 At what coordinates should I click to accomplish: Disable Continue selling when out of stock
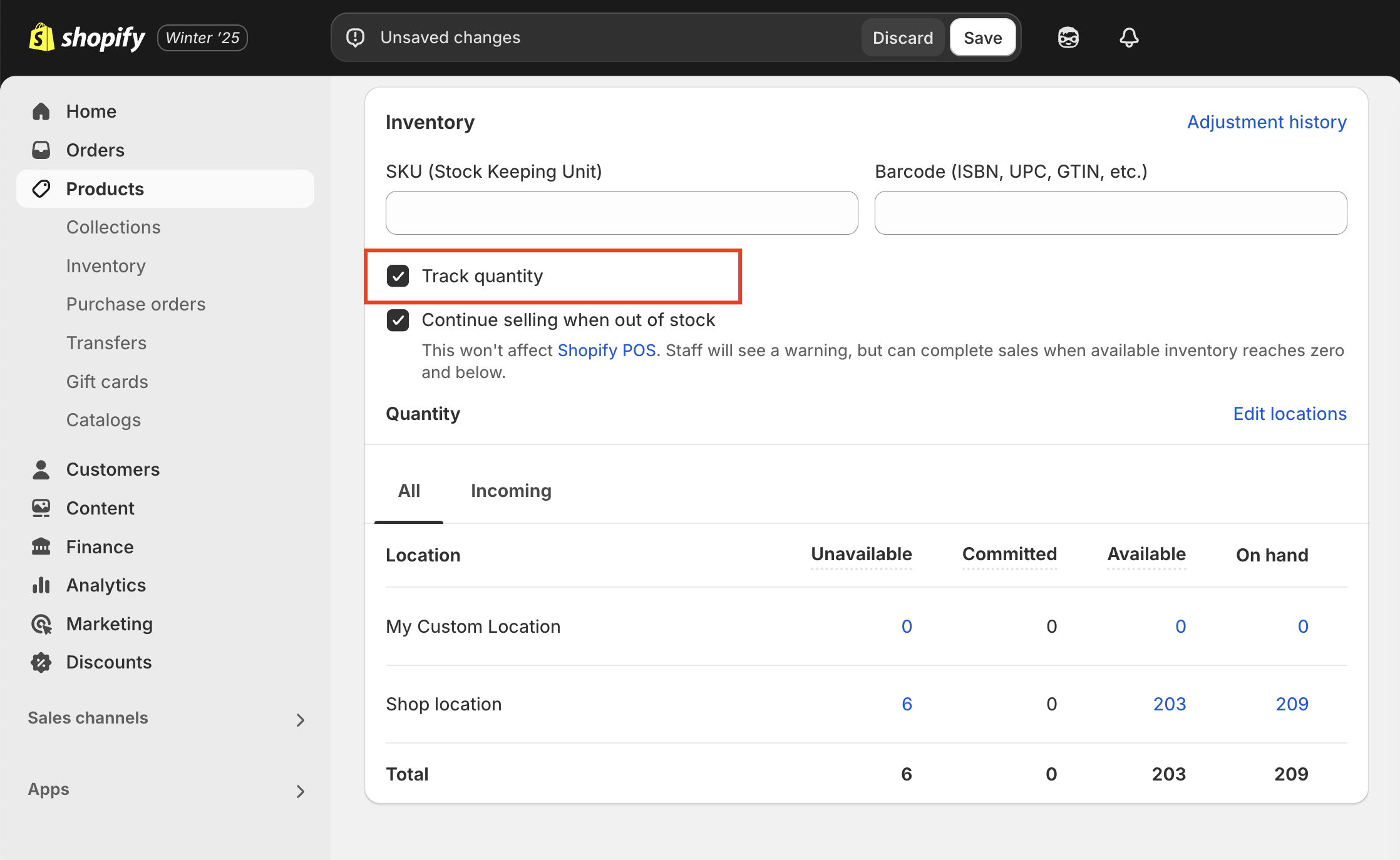coord(398,320)
